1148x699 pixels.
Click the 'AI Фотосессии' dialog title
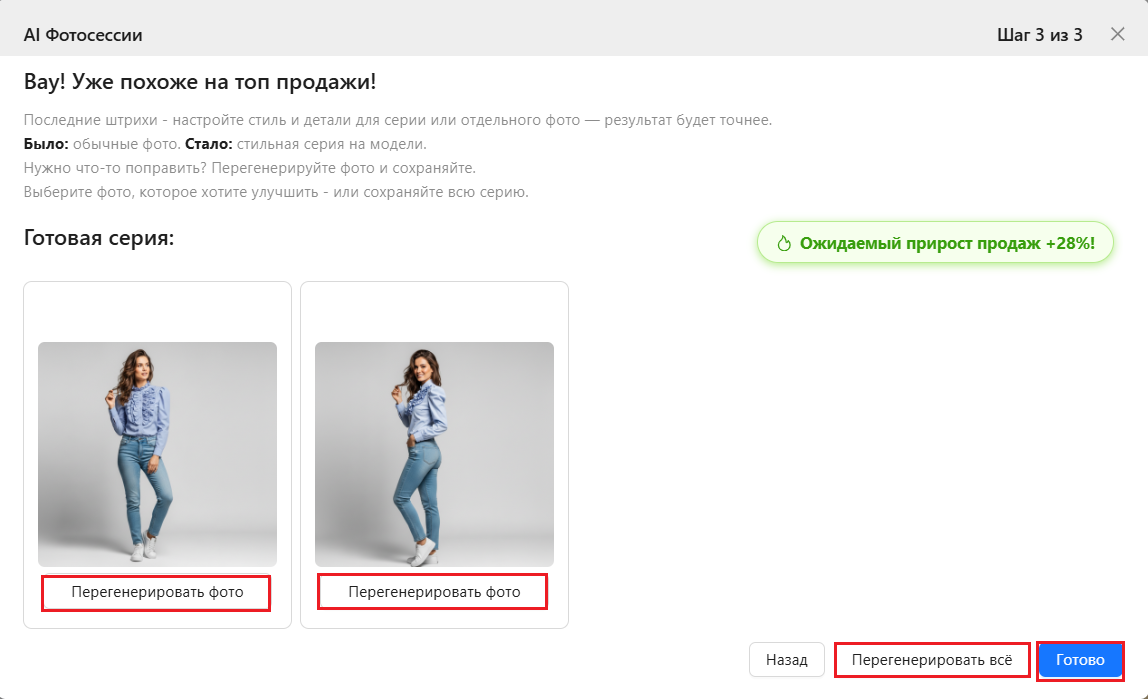click(x=83, y=35)
